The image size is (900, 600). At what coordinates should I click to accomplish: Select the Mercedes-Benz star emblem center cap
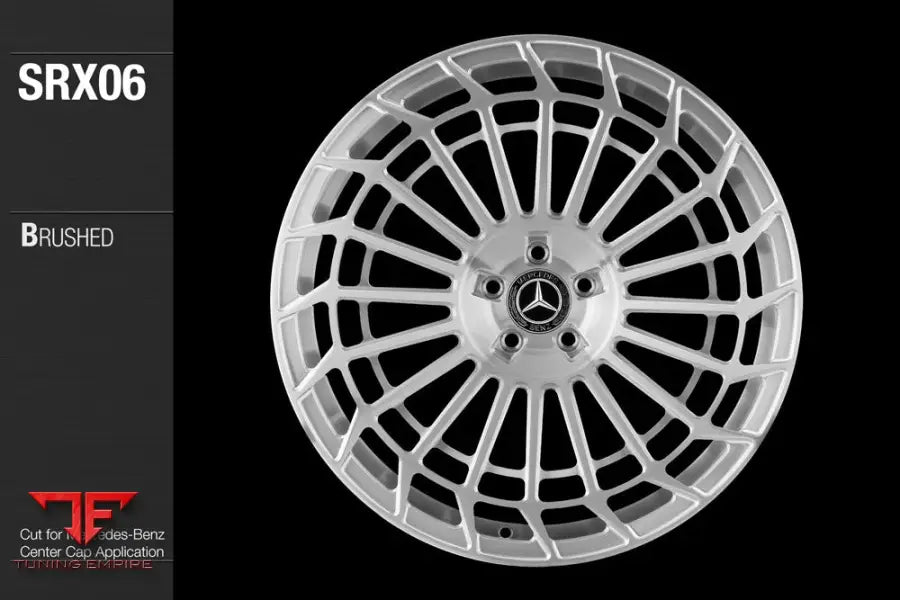coord(538,299)
